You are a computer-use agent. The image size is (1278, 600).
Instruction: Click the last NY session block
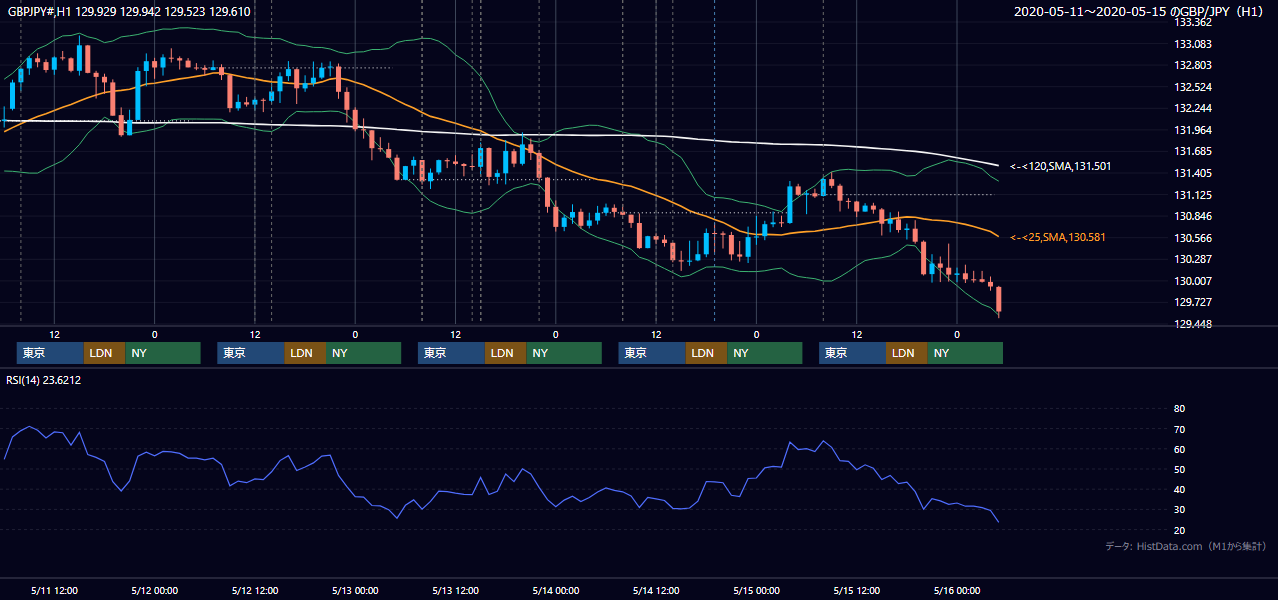coord(965,353)
